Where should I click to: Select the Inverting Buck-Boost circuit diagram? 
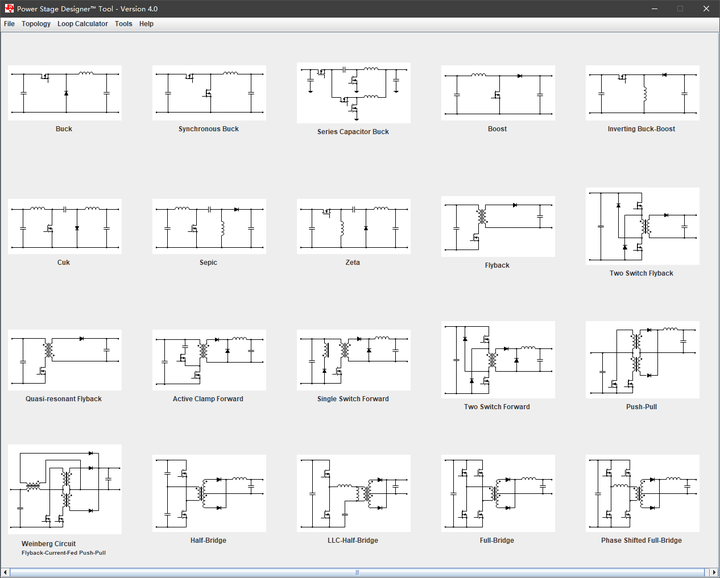pos(642,93)
